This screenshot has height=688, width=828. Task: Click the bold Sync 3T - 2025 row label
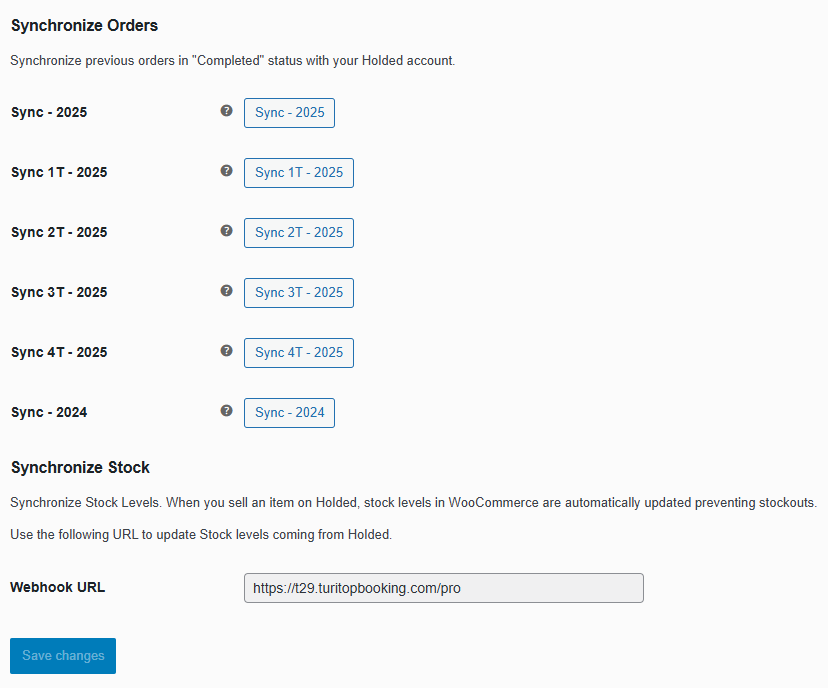59,292
